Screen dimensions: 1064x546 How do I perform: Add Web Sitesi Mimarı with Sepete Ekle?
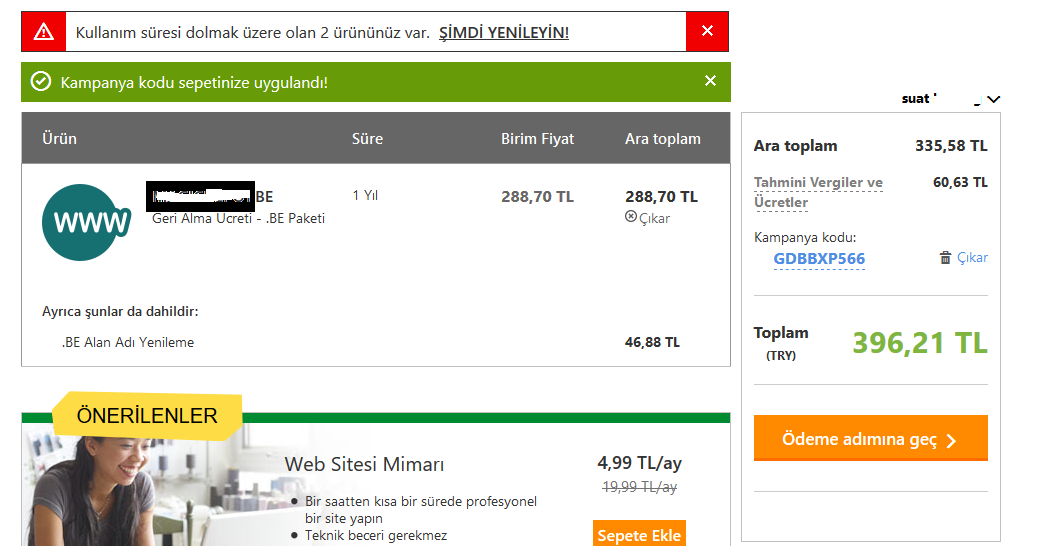639,534
